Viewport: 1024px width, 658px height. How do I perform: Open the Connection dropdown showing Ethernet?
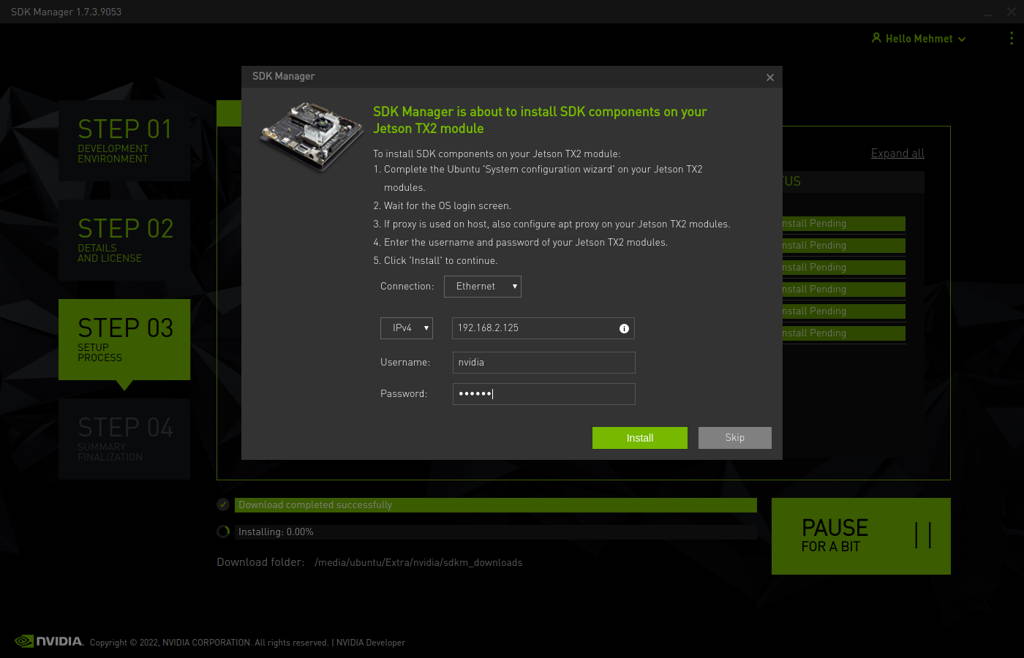[x=483, y=287]
